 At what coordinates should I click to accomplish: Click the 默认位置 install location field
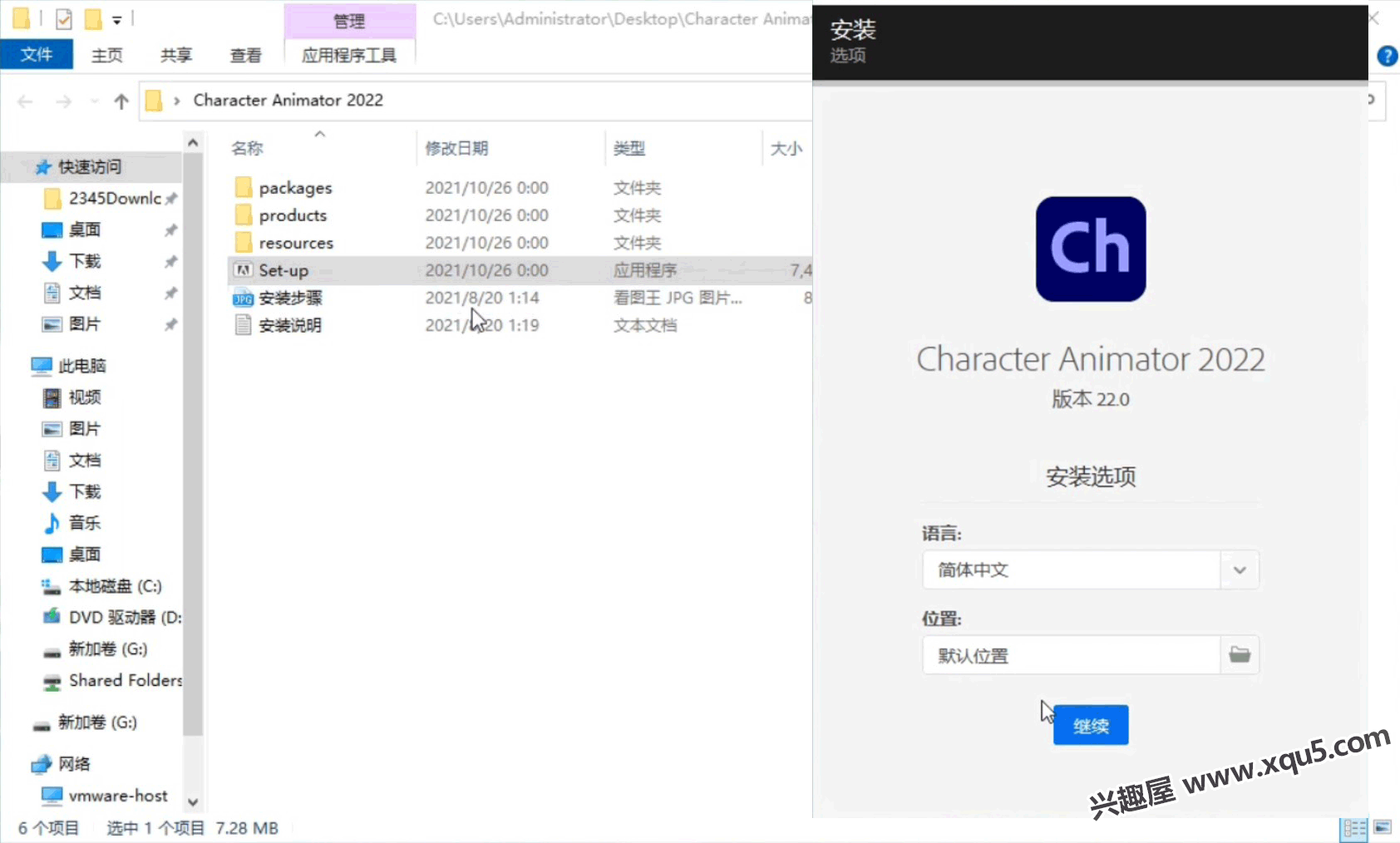pos(1071,655)
